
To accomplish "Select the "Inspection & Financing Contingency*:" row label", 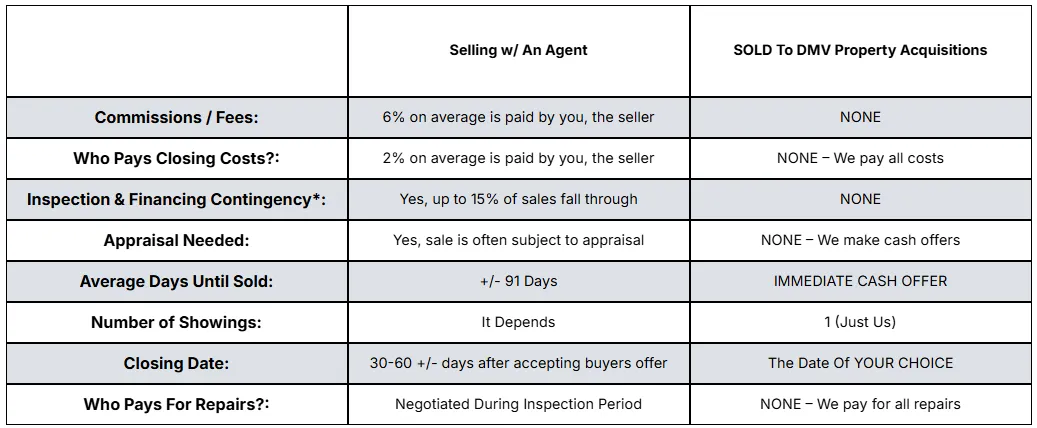I will pos(176,200).
